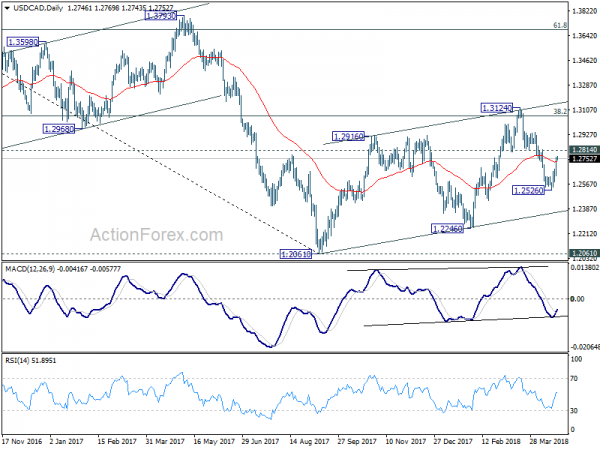Click the 12 Feb 2018 date on time axis
Image resolution: width=600 pixels, height=450 pixels.
pyautogui.click(x=501, y=441)
